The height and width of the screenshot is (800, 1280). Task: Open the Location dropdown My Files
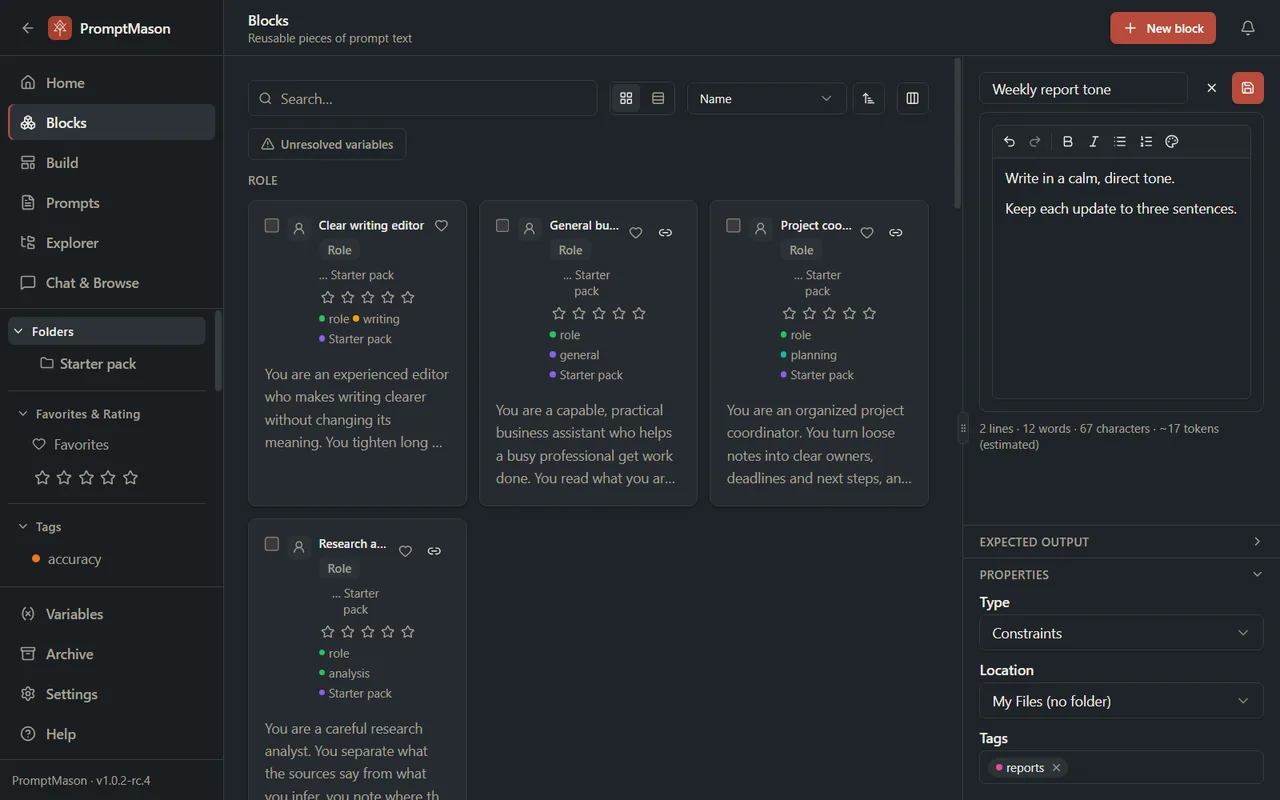coord(1121,701)
